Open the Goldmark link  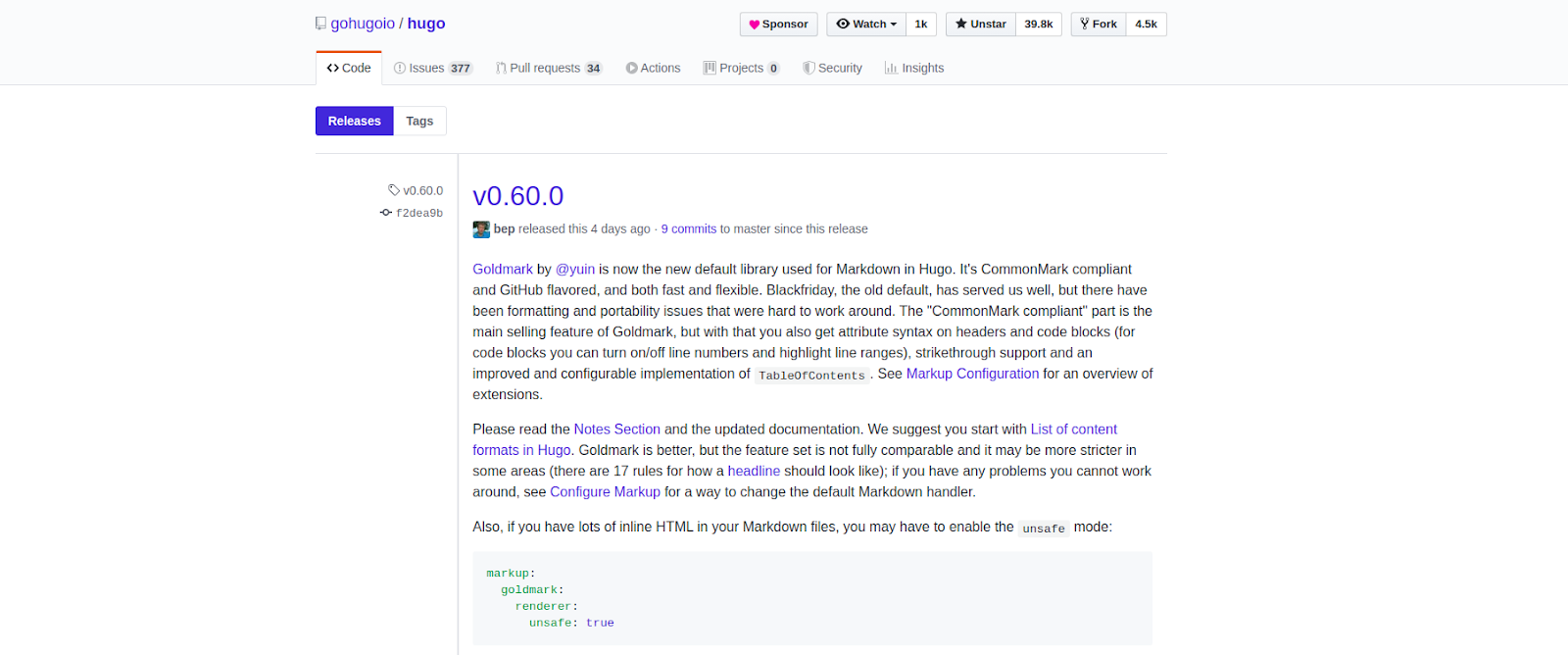(503, 269)
